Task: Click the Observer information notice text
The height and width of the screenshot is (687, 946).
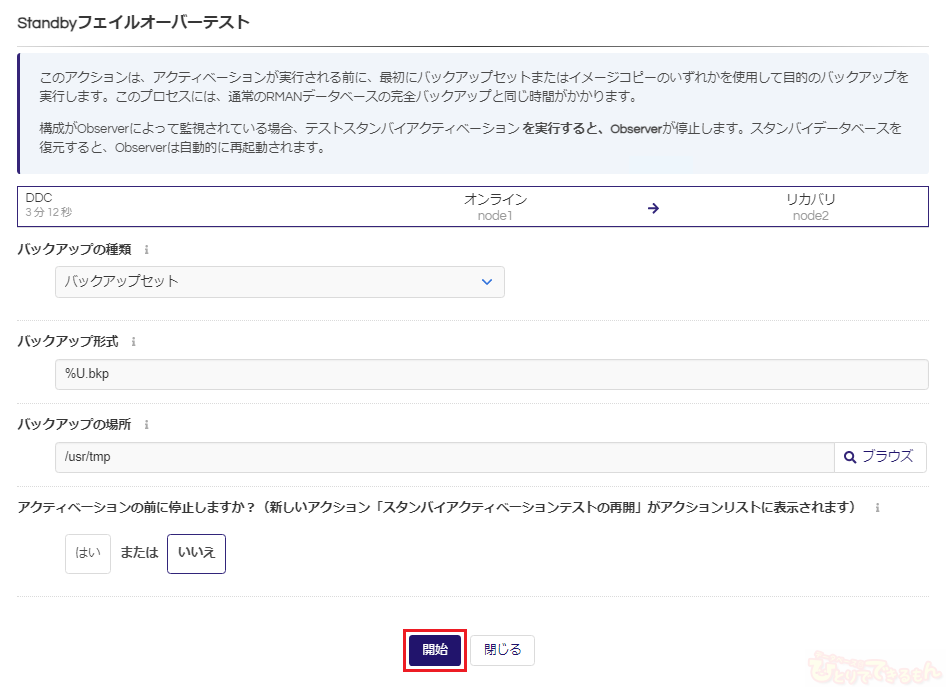Action: coord(470,138)
